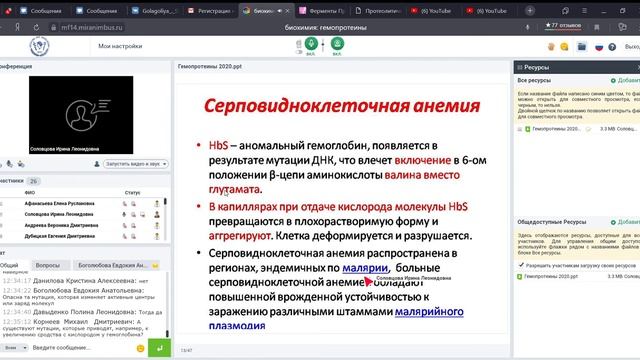Open Гемопротеины 2020.ppt under shared resources

(551, 276)
